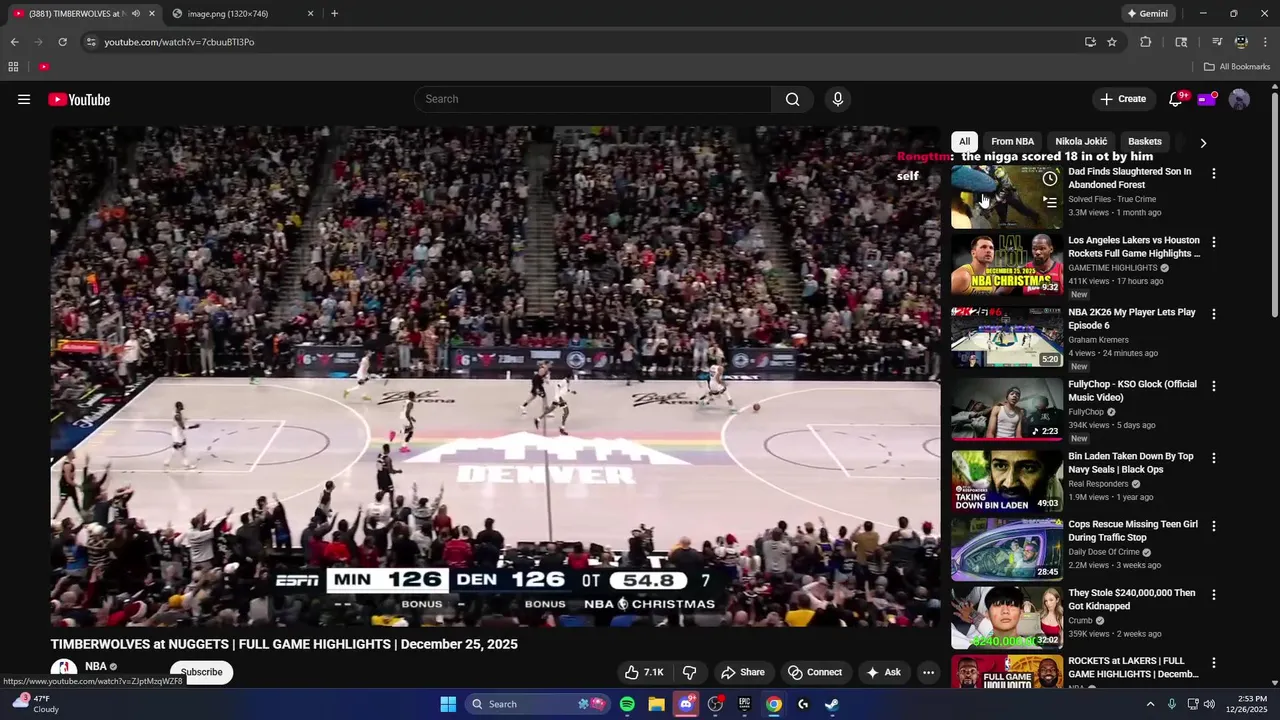The width and height of the screenshot is (1280, 720).
Task: Click the YouTube search input field
Action: point(592,99)
